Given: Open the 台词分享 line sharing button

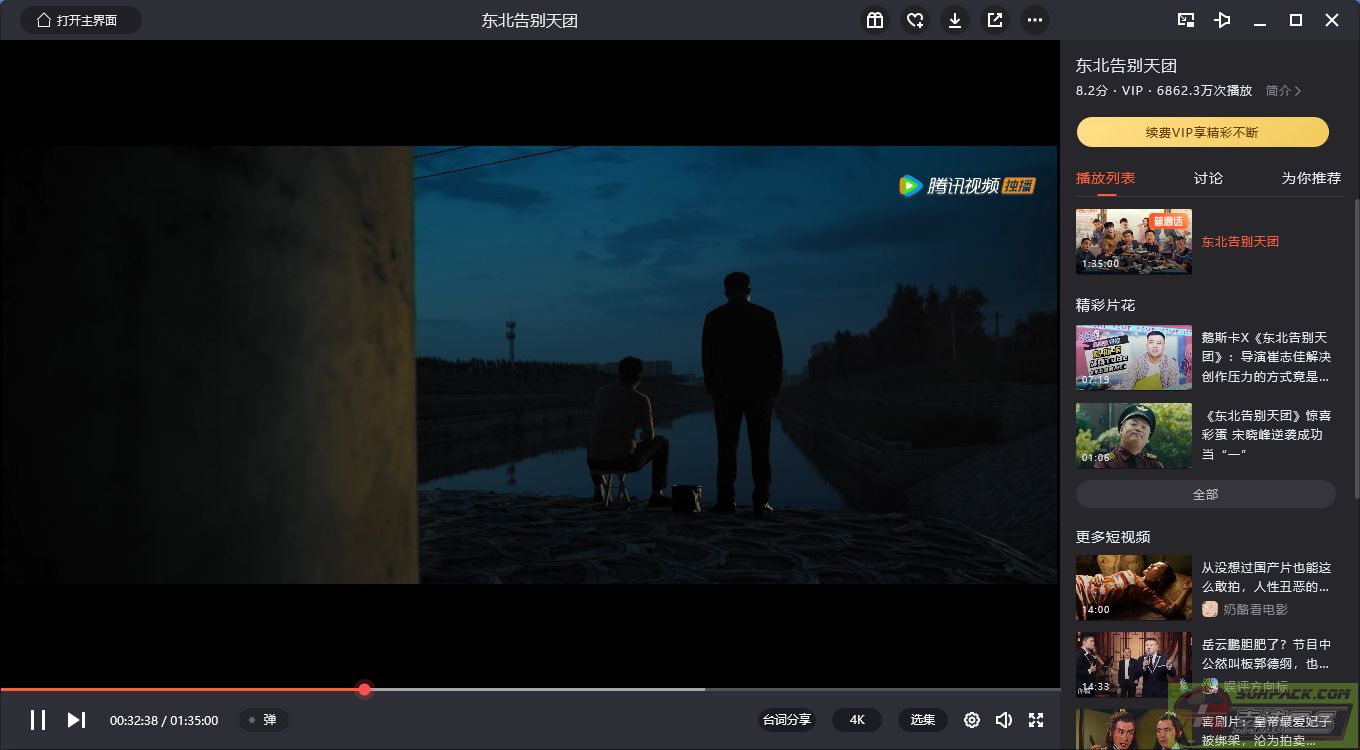Looking at the screenshot, I should (x=787, y=720).
